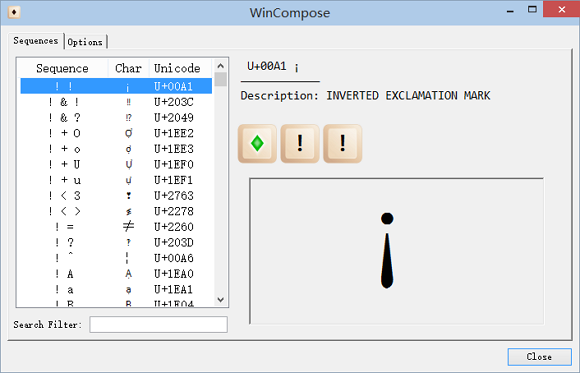This screenshot has width=580, height=373.
Task: Select the U+2278 row
Action: point(116,211)
